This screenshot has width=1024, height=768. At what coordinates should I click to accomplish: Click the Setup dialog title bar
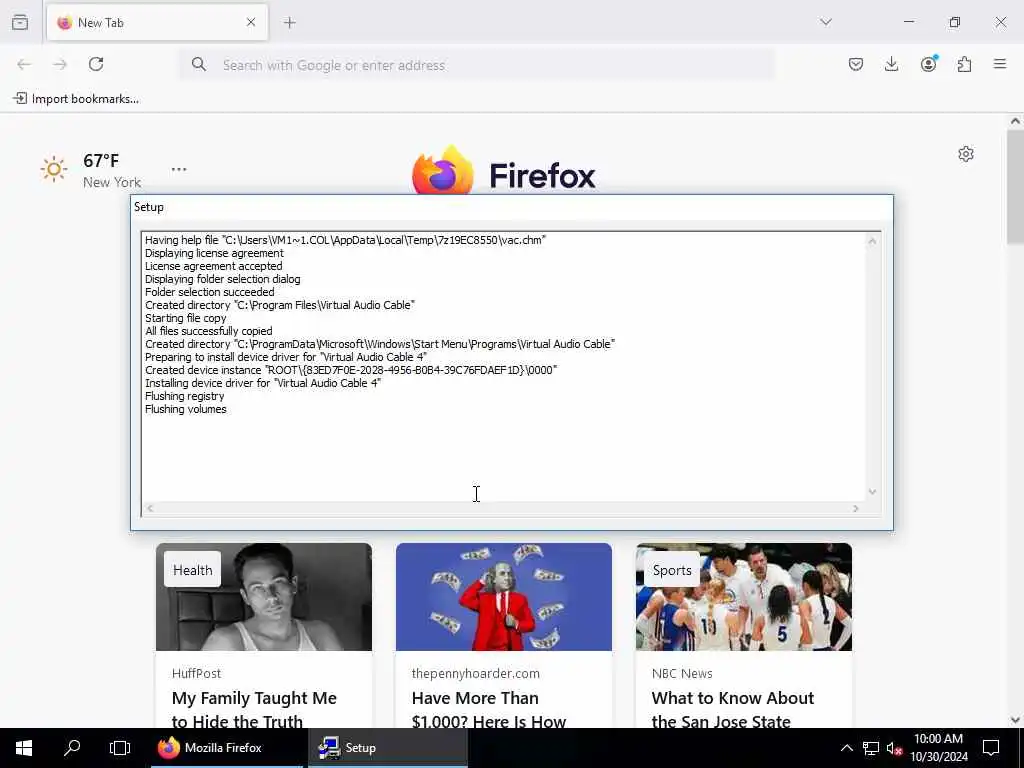[511, 207]
